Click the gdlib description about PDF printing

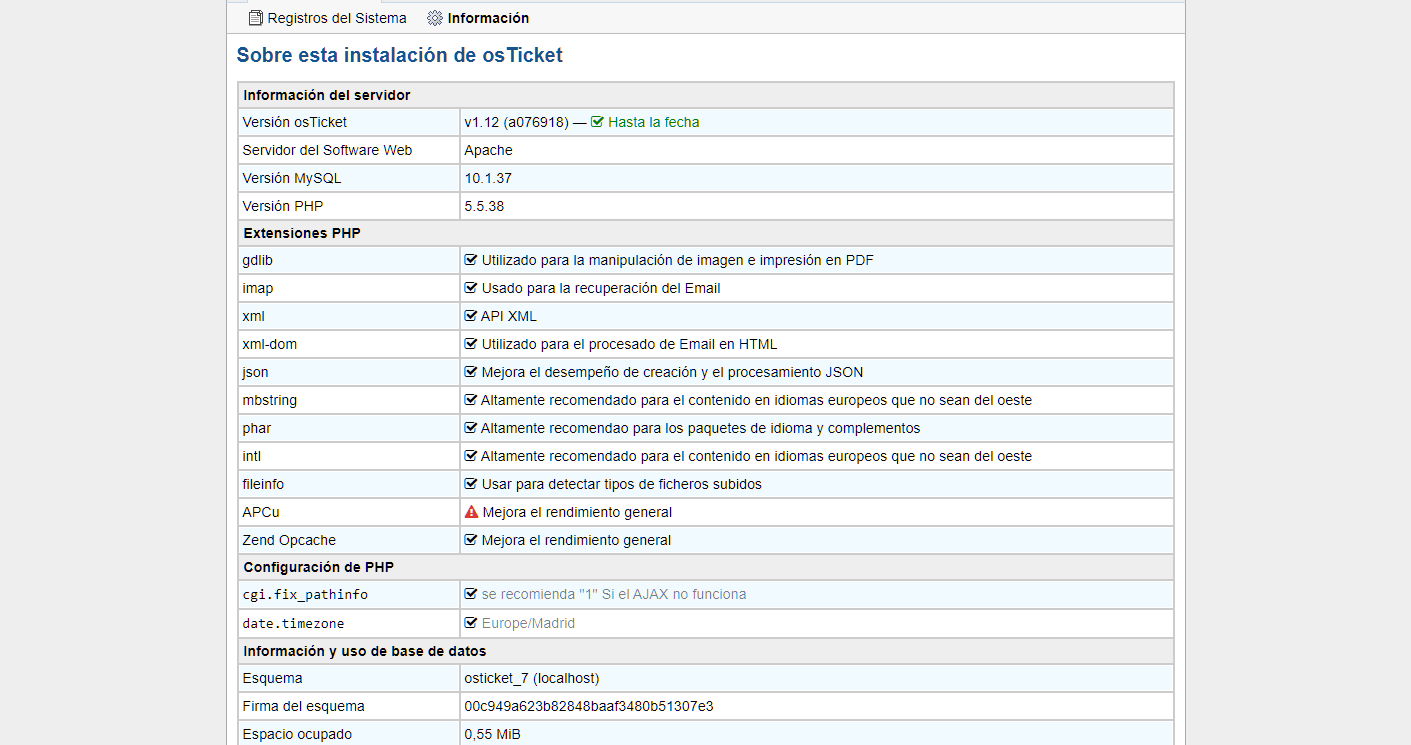[x=677, y=260]
